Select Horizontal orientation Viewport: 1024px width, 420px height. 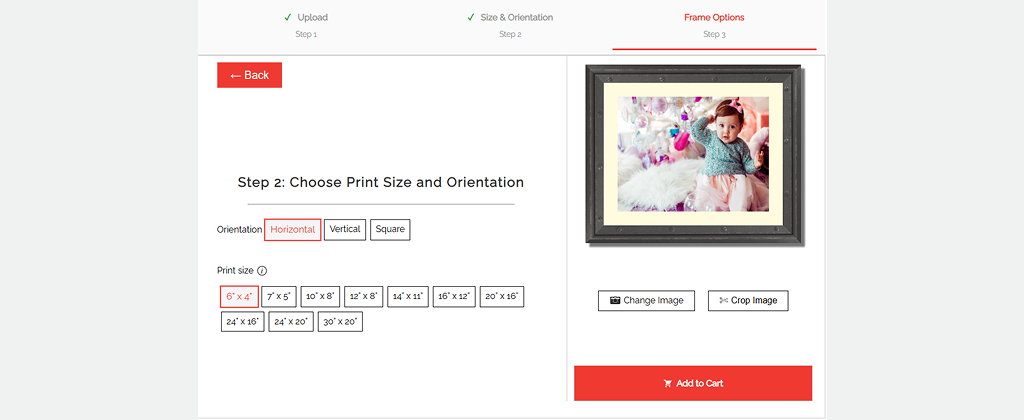(292, 230)
